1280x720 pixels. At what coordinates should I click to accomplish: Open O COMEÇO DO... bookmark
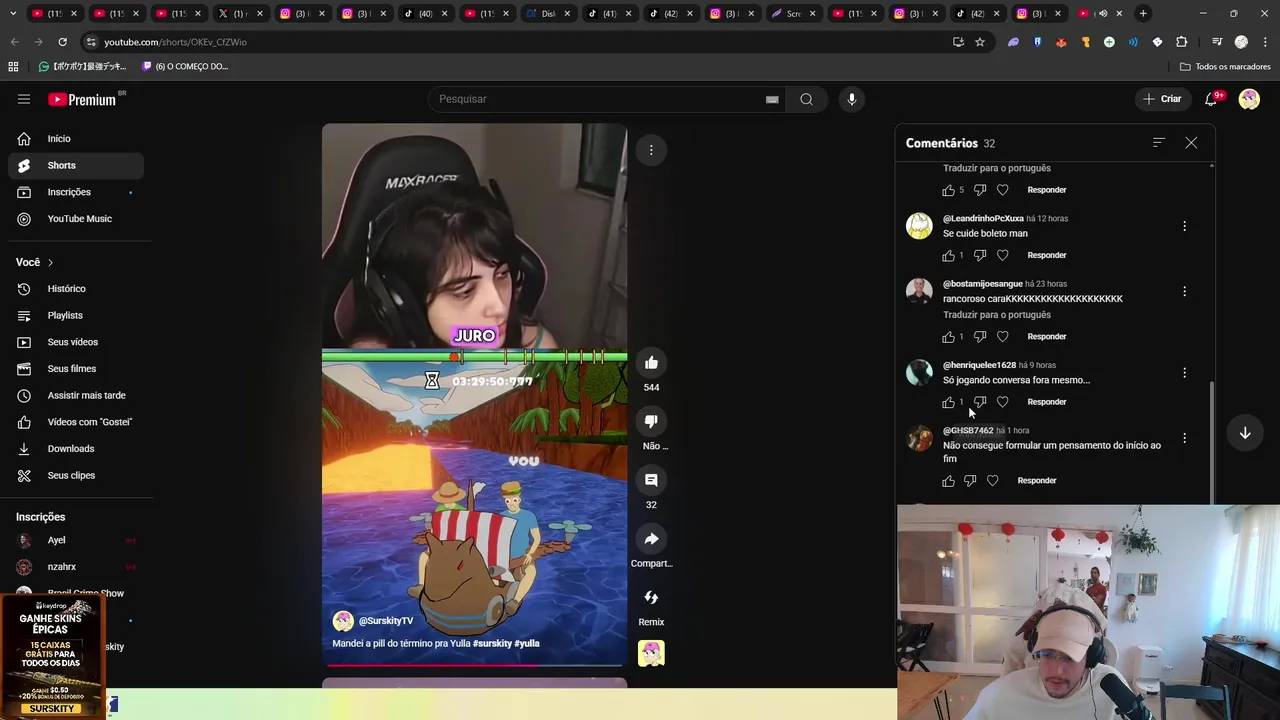(x=185, y=66)
